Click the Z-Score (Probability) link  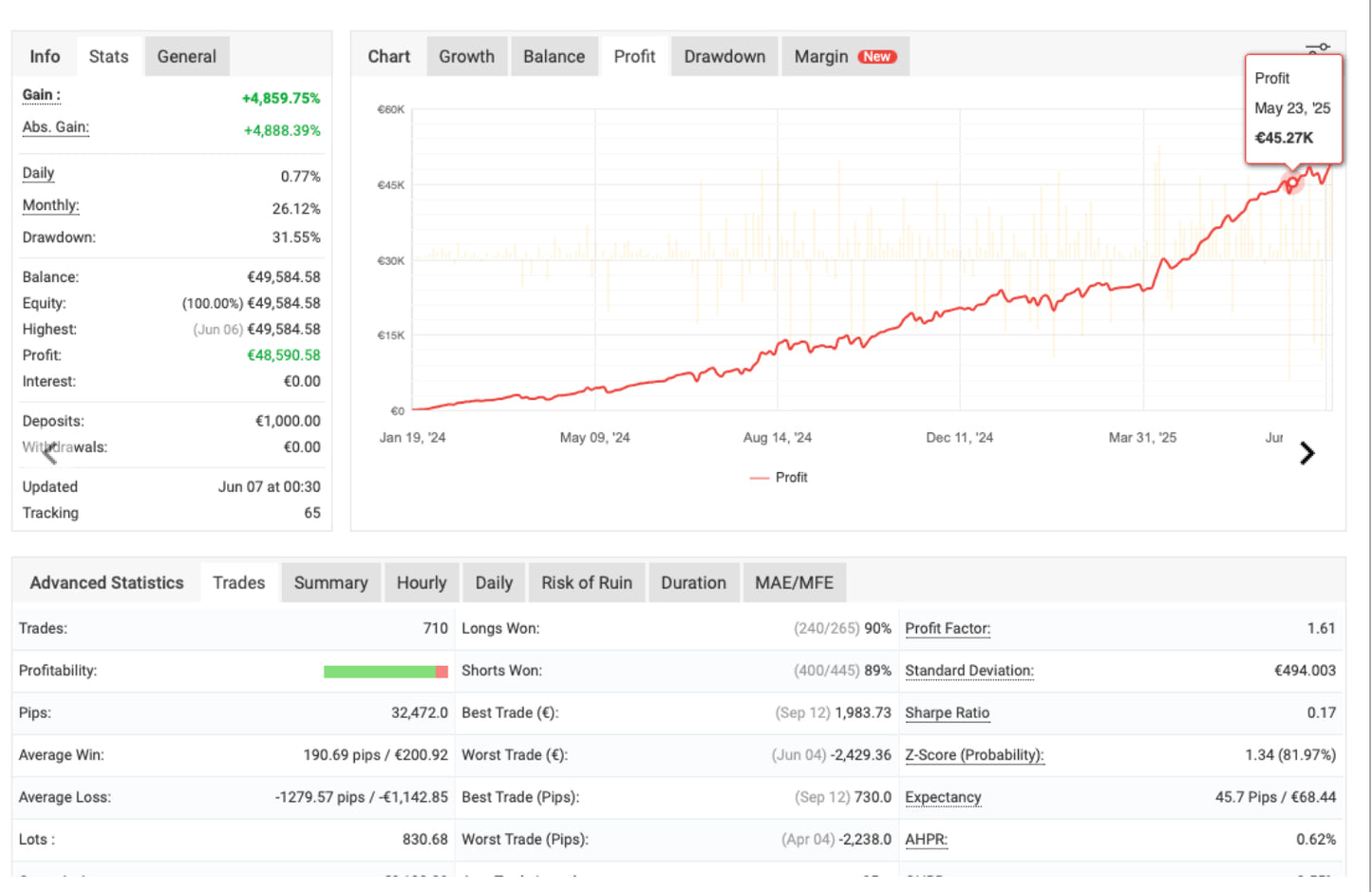(974, 755)
